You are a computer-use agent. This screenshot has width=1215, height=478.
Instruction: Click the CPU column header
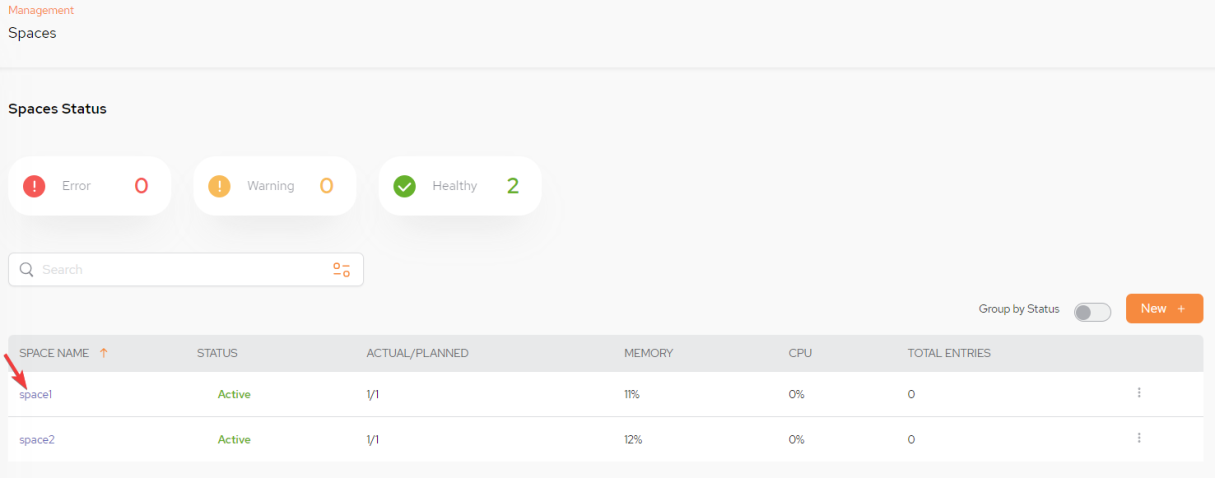(799, 353)
